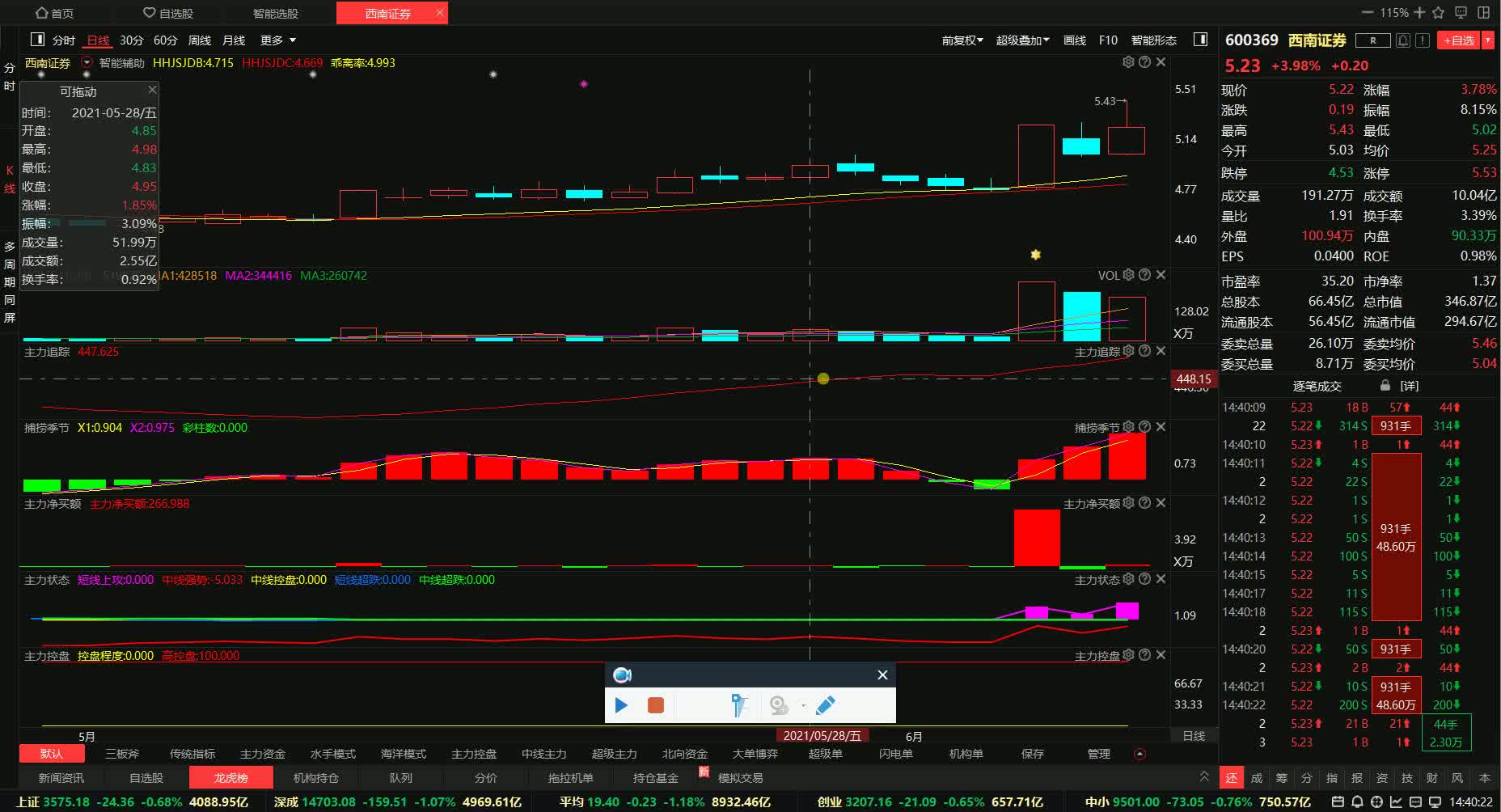1501x812 pixels.
Task: Open the alert bell in status bar
Action: 1357,802
